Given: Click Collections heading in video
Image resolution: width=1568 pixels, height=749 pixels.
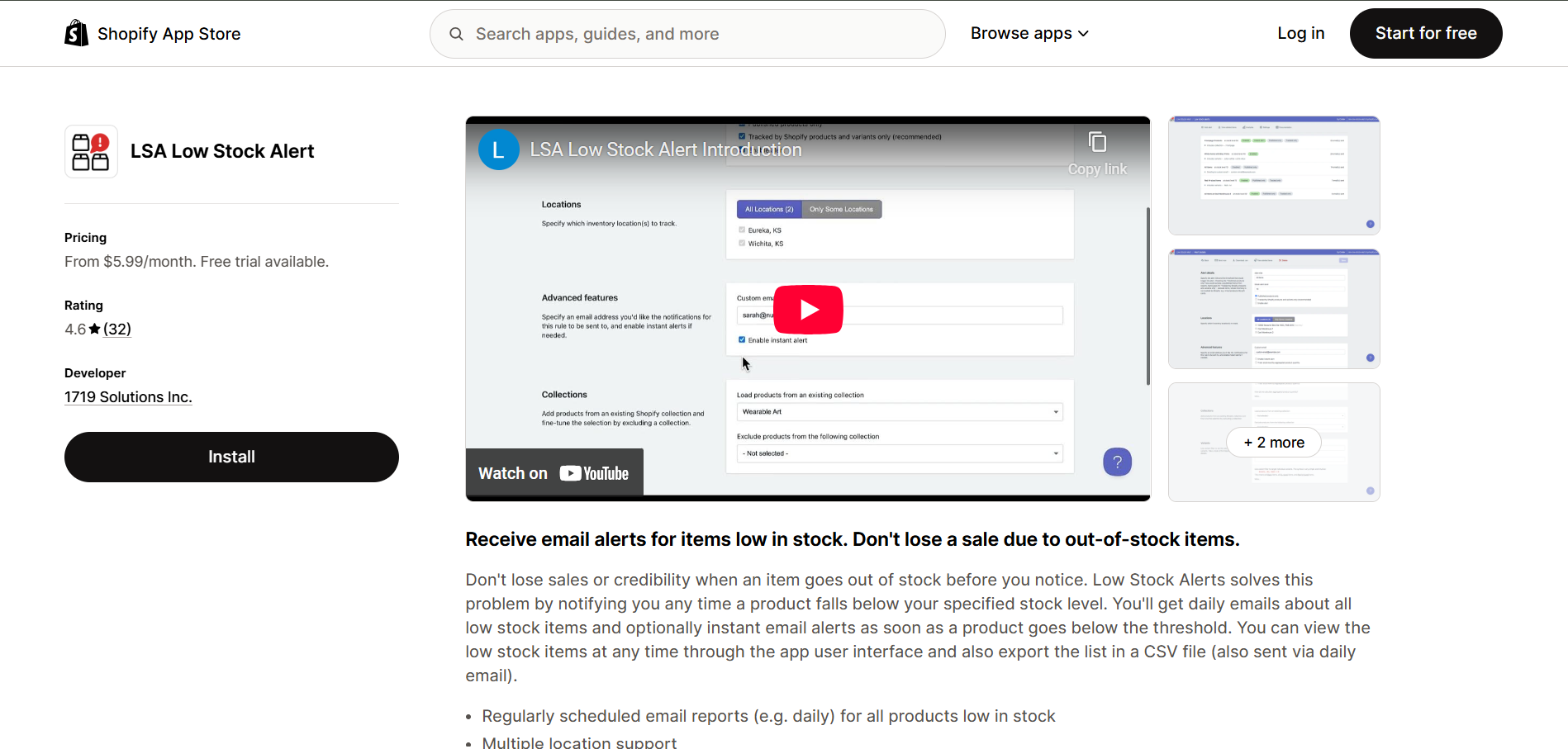Looking at the screenshot, I should pyautogui.click(x=564, y=395).
